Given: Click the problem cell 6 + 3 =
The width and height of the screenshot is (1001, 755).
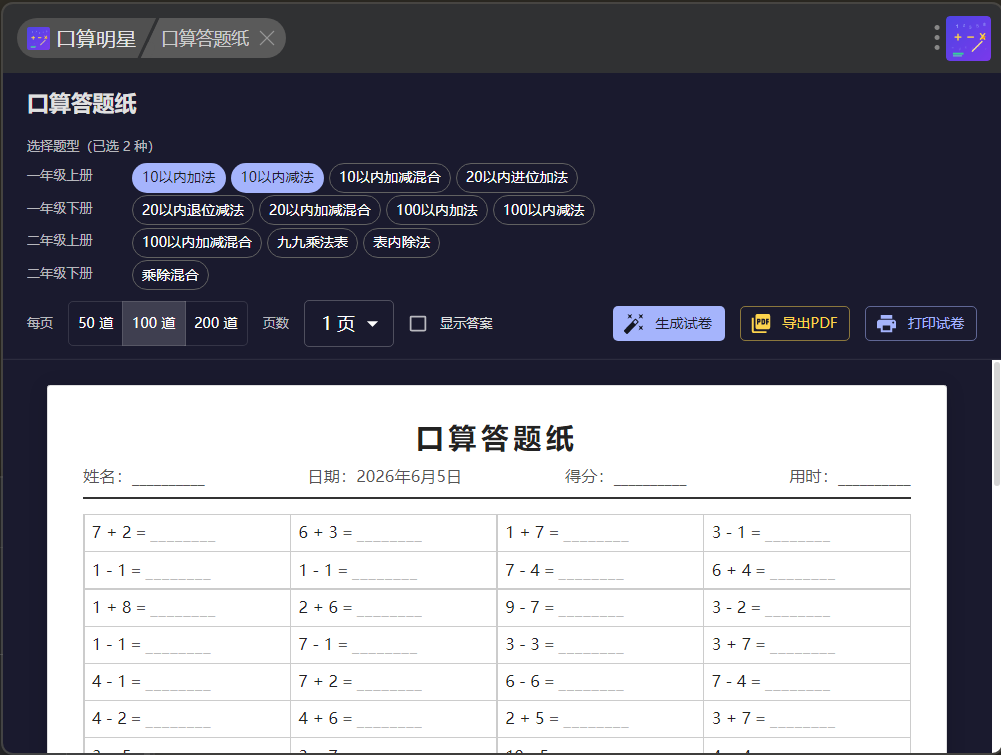Looking at the screenshot, I should click(x=393, y=533).
